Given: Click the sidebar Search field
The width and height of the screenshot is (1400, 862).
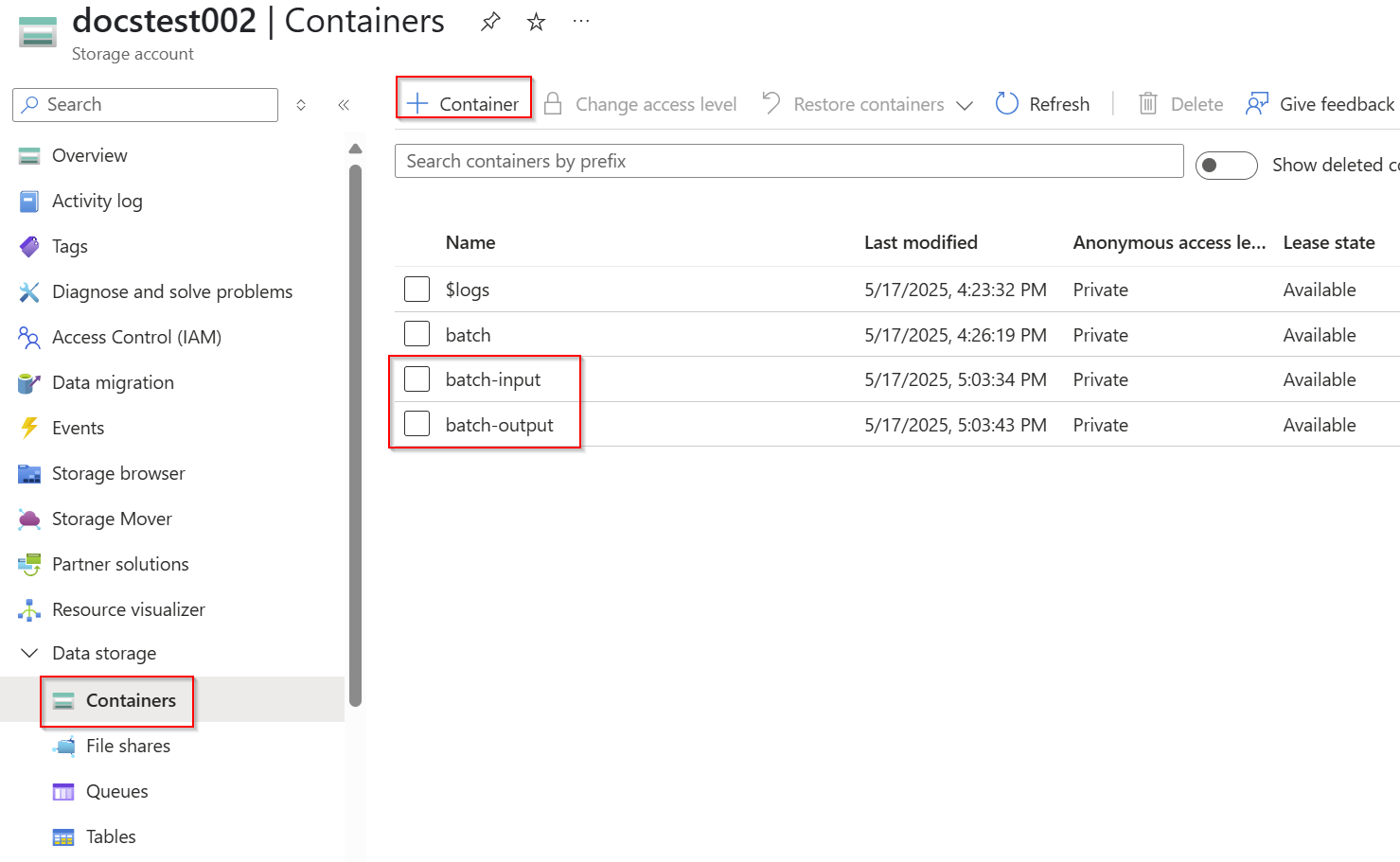Looking at the screenshot, I should (x=145, y=105).
